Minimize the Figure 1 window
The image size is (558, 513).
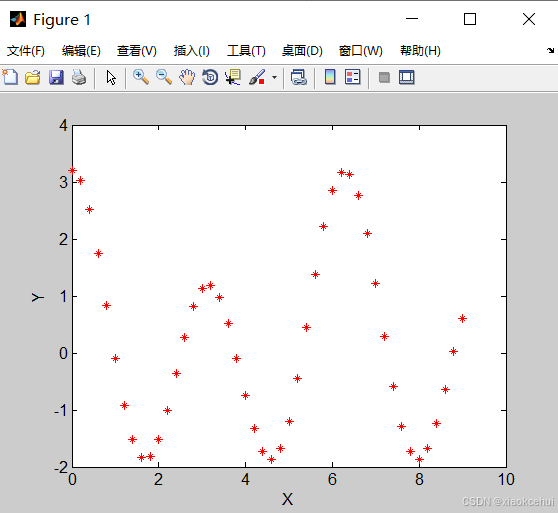(412, 19)
